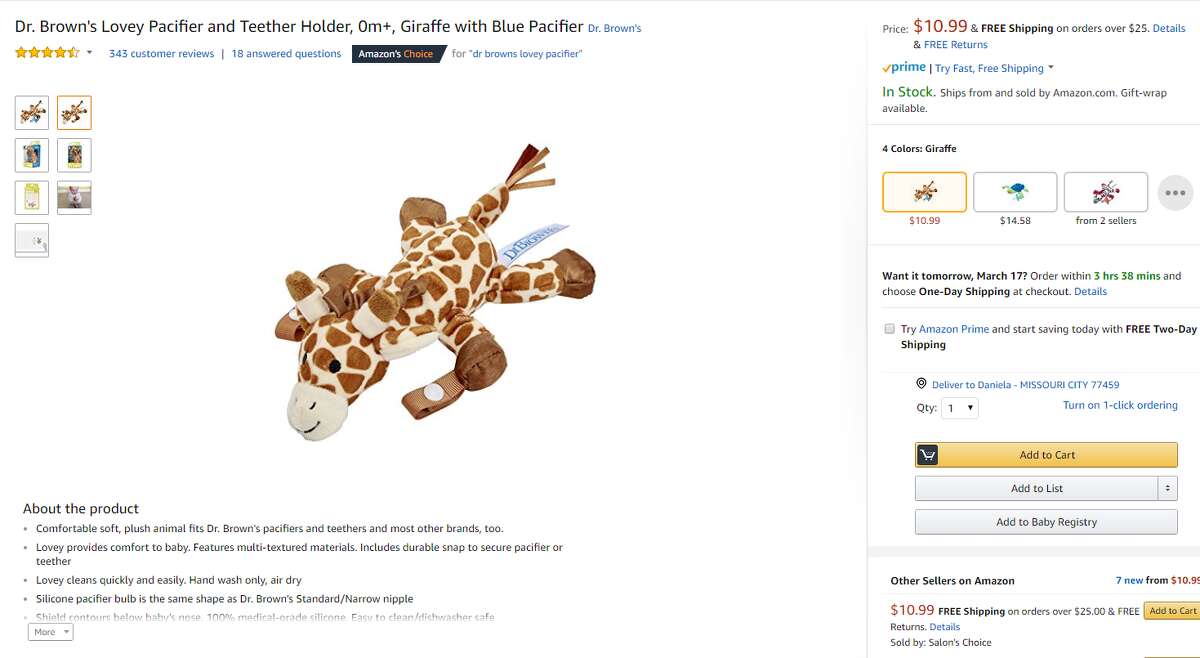Screen dimensions: 1200x658
Task: Open the Add to List dropdown arrow
Action: click(x=1167, y=488)
